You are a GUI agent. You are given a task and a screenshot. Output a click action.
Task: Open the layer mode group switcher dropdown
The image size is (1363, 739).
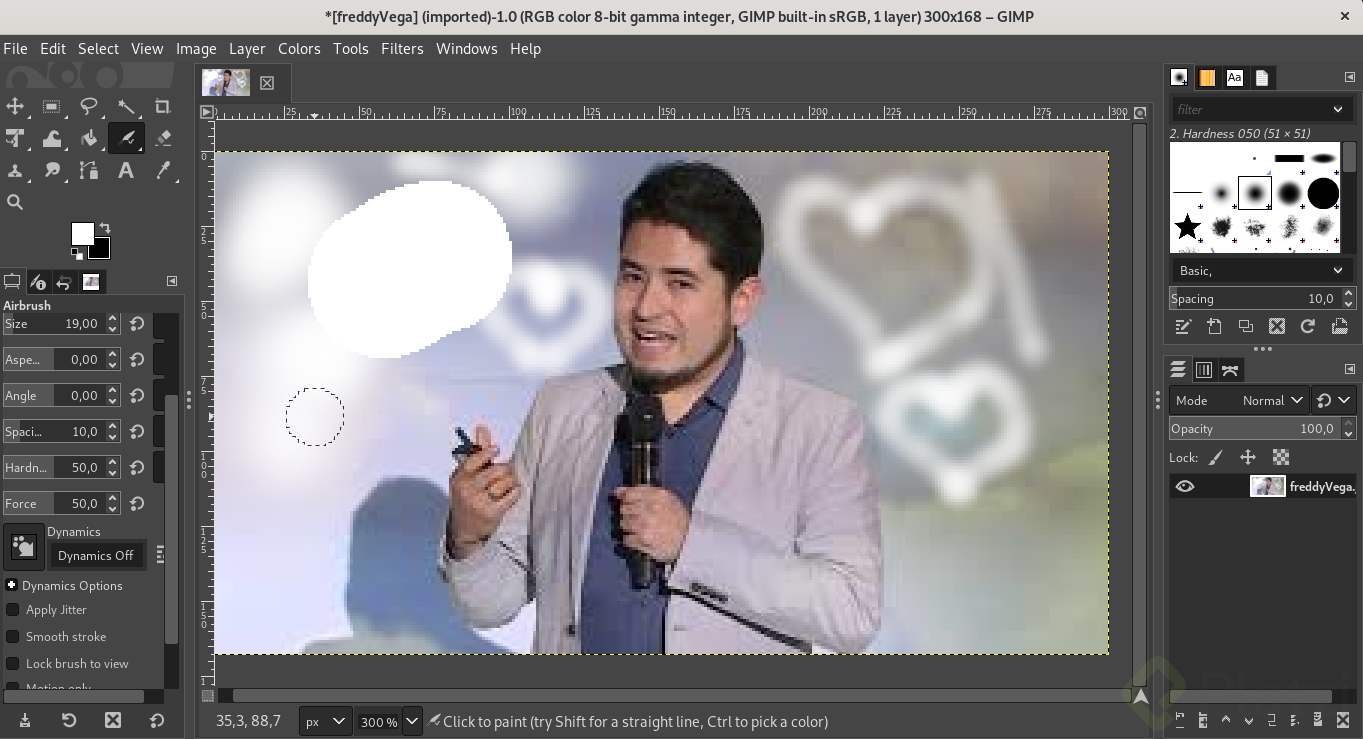[x=1334, y=400]
